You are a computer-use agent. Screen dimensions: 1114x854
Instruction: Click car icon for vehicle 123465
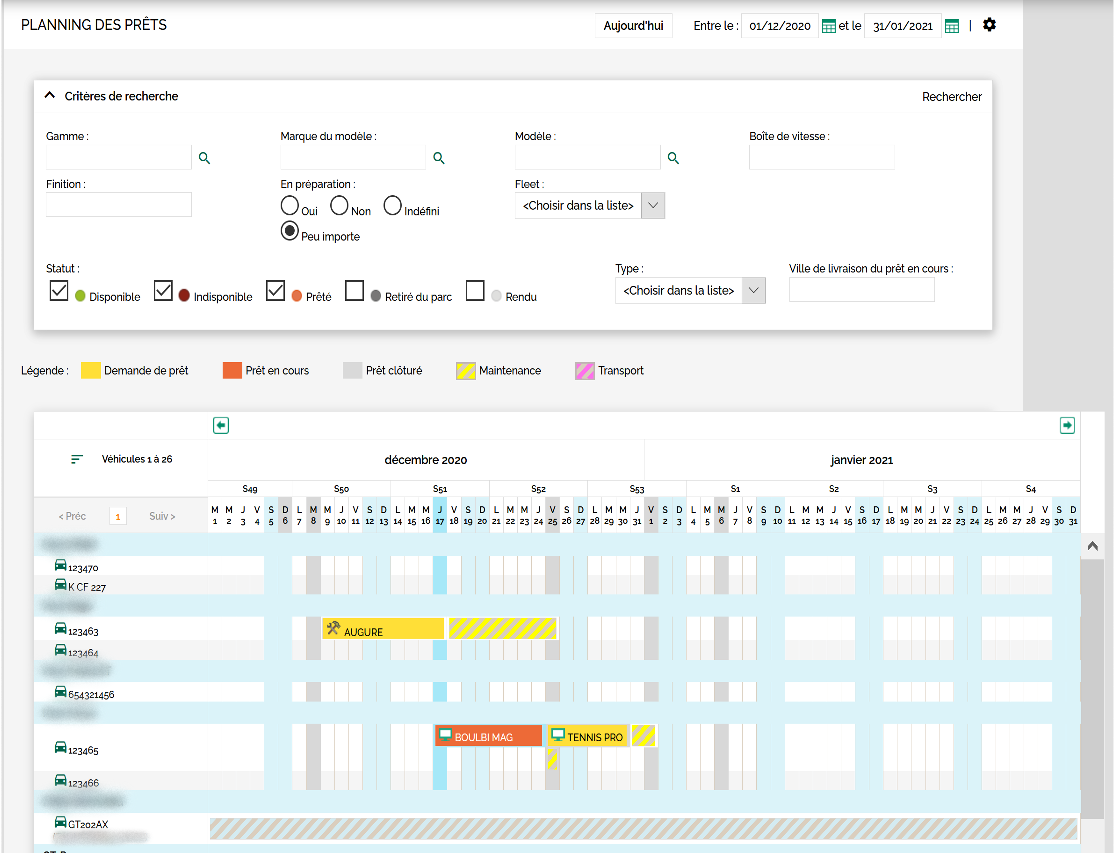click(x=60, y=747)
